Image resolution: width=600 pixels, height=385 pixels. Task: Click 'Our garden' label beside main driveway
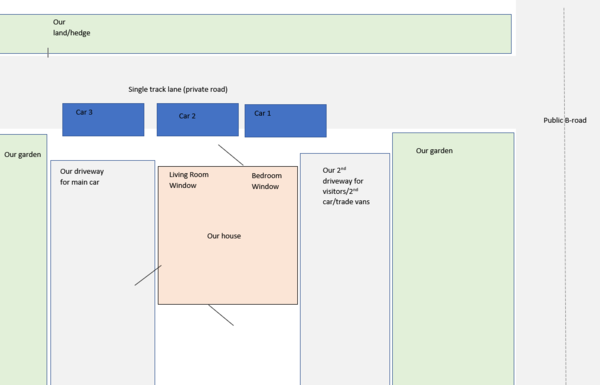pos(23,155)
